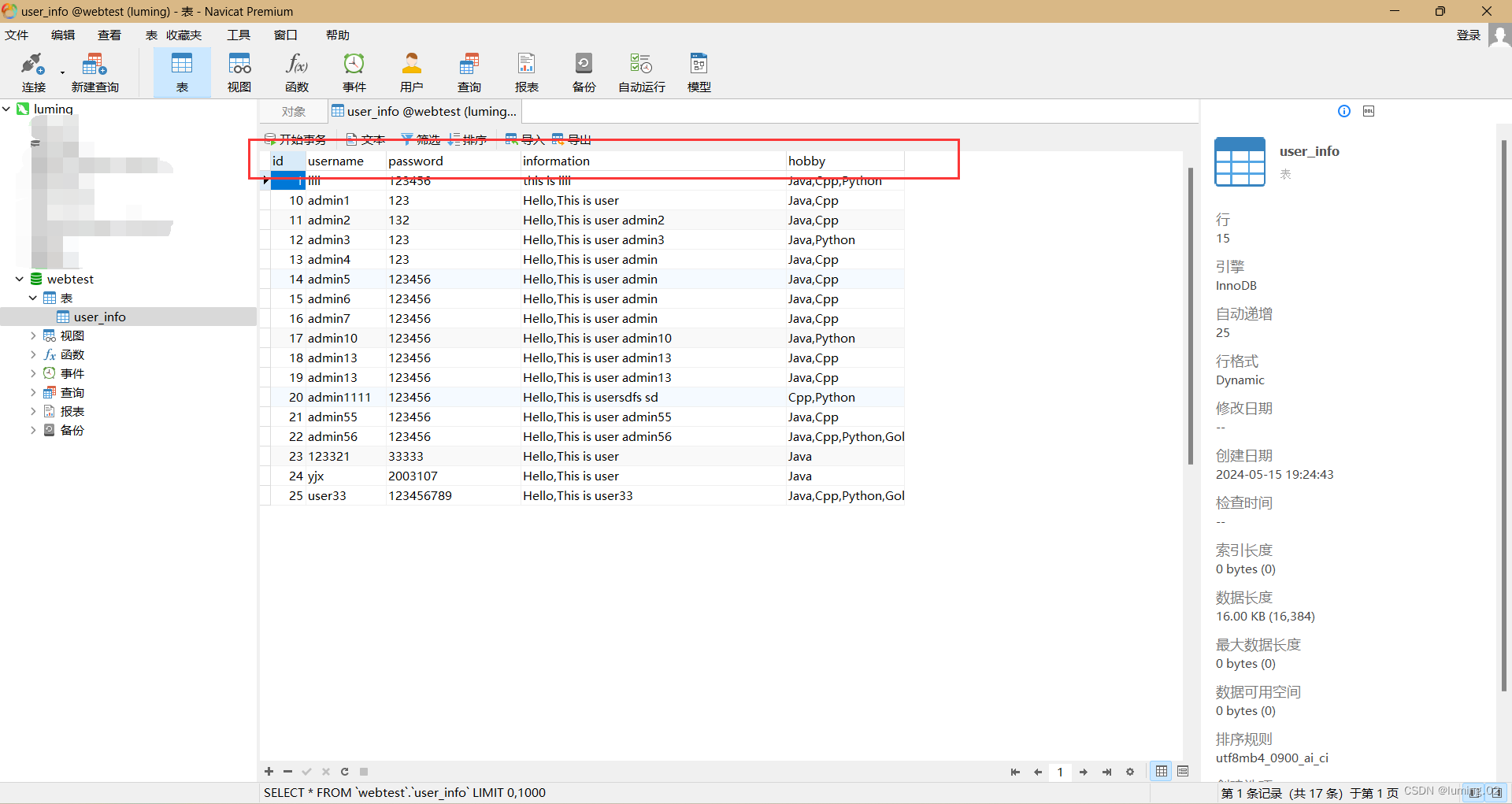Open the 函数 (Function) toolbar icon

[297, 73]
